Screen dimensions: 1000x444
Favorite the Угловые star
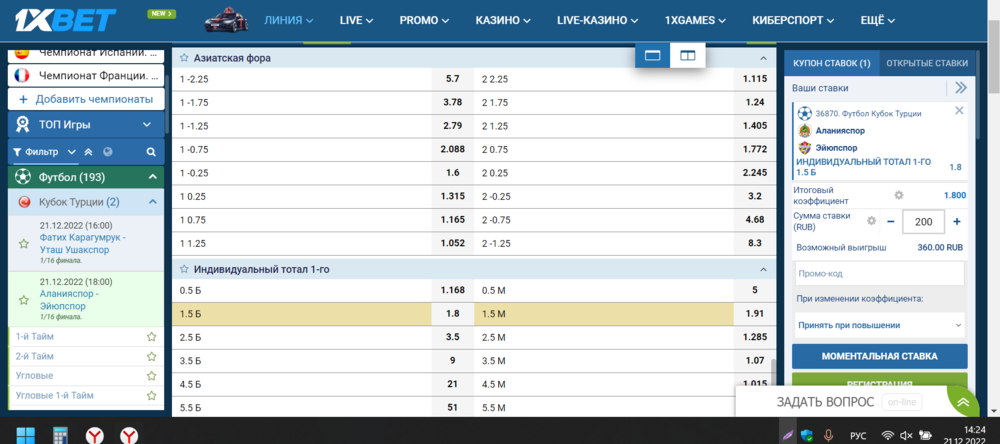tap(152, 376)
